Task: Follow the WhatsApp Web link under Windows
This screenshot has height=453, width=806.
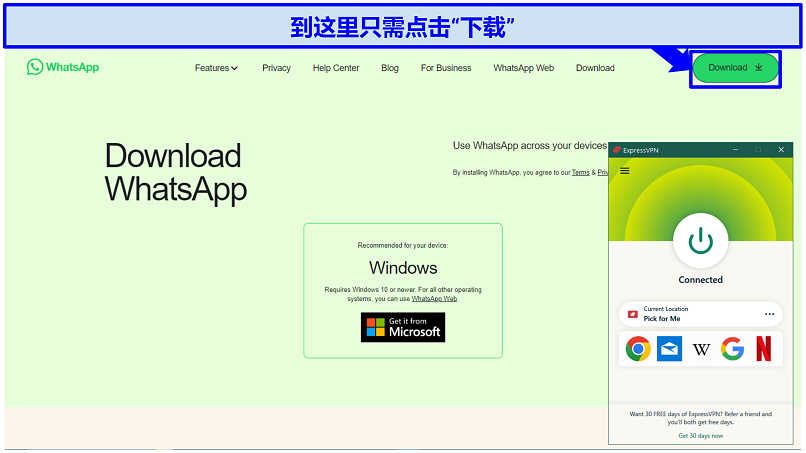Action: coord(434,299)
